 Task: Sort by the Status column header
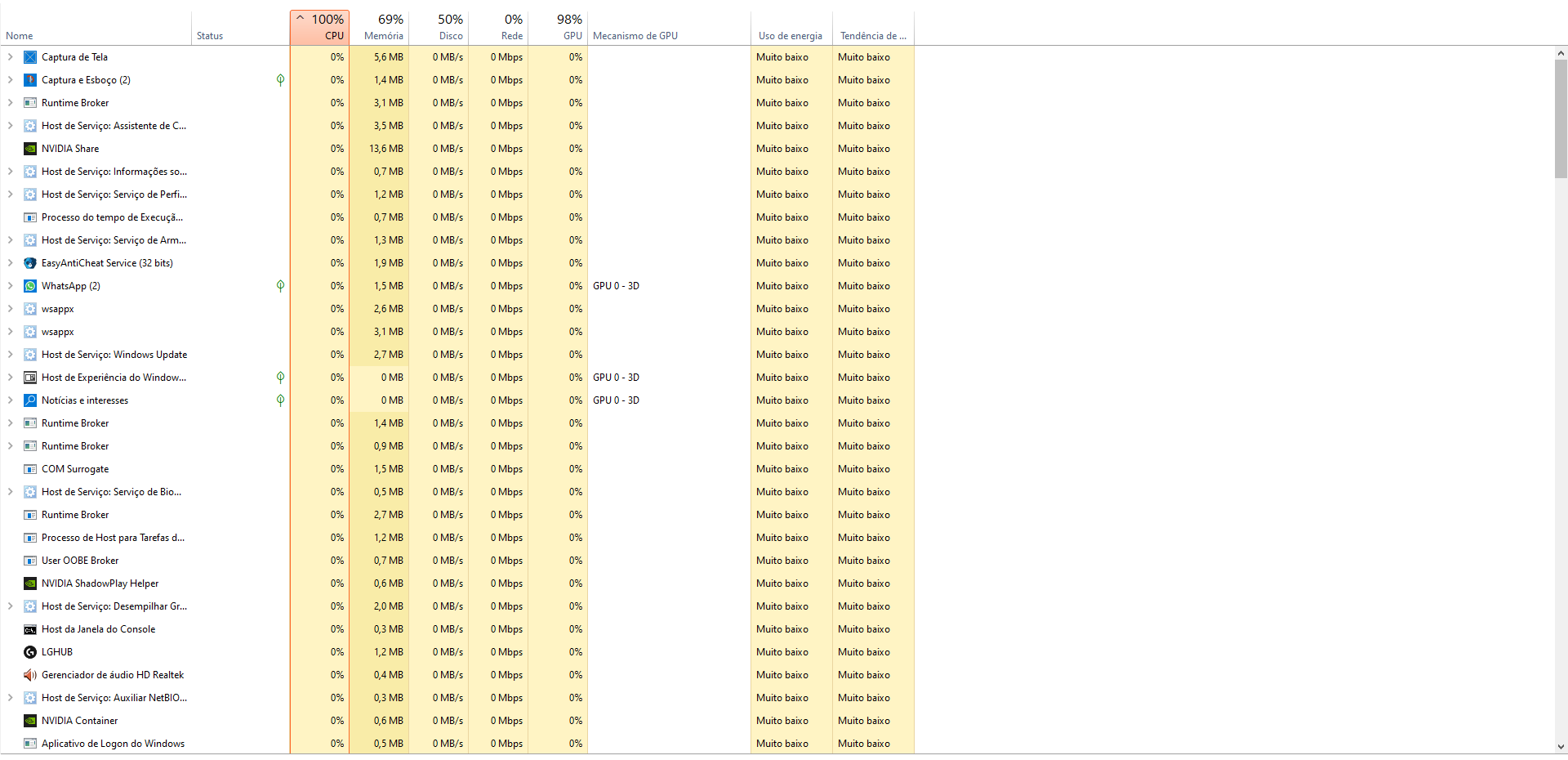tap(241, 28)
